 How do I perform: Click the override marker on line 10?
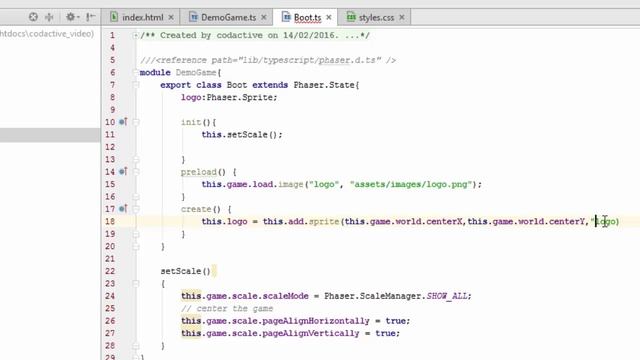(x=123, y=122)
